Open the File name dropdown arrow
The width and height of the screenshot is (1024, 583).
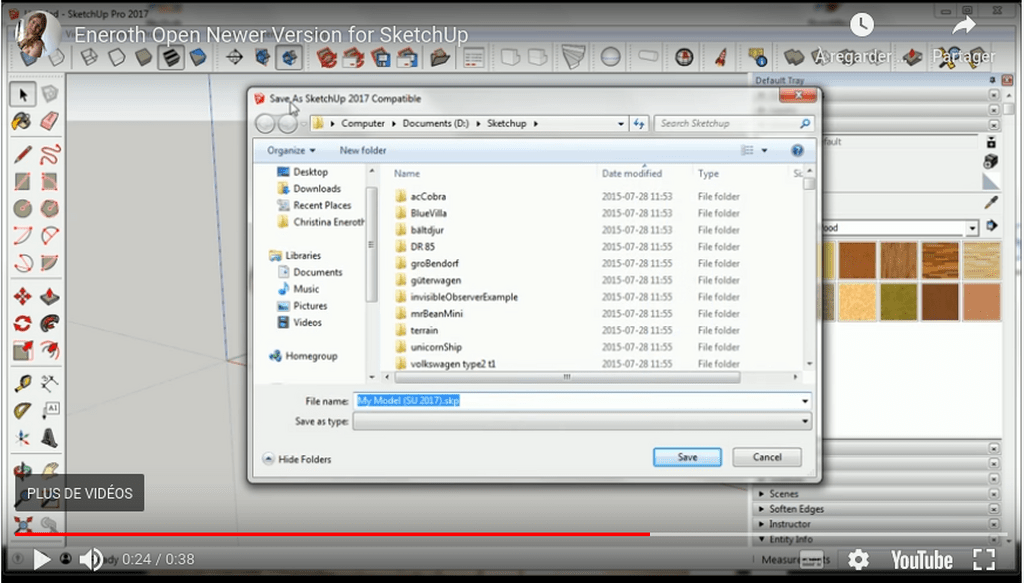point(805,402)
